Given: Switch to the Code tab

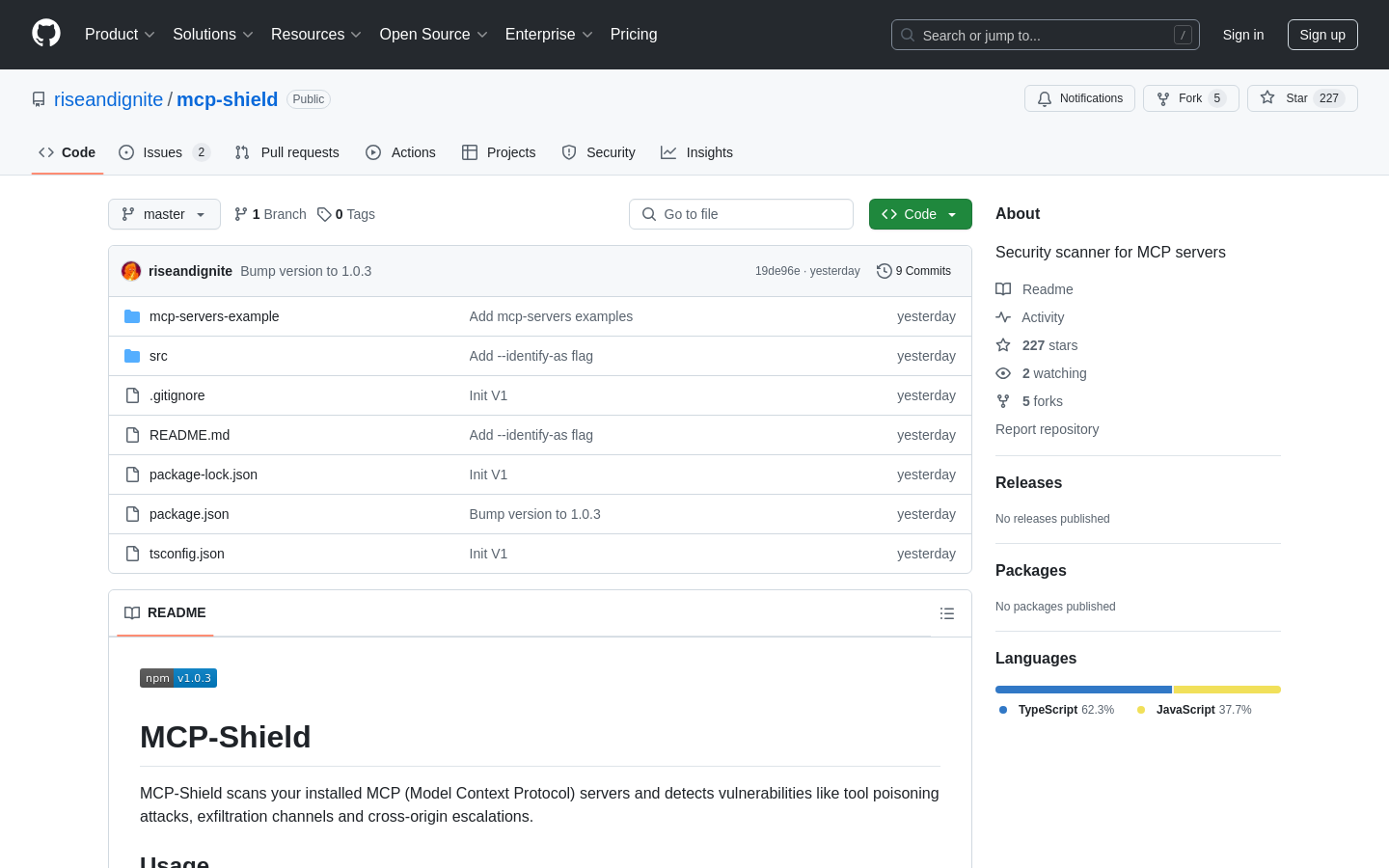Looking at the screenshot, I should 68,152.
